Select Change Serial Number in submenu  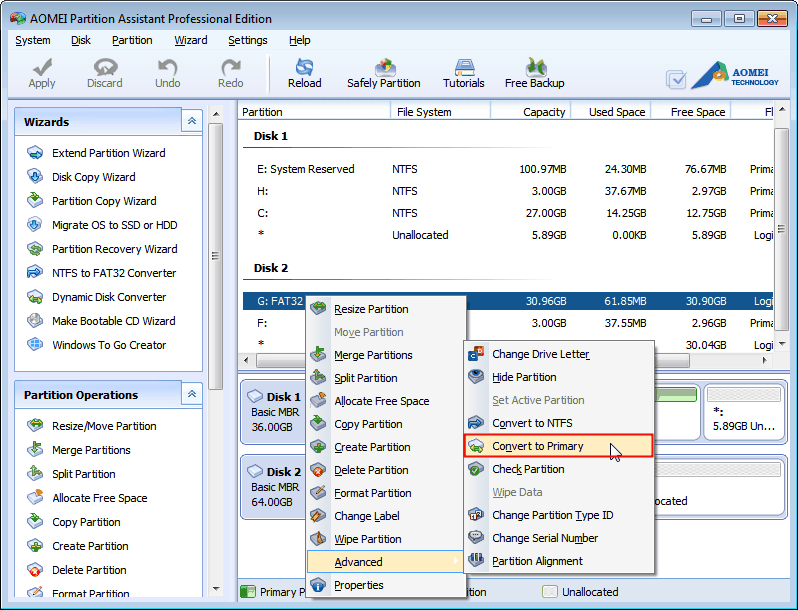[x=558, y=538]
